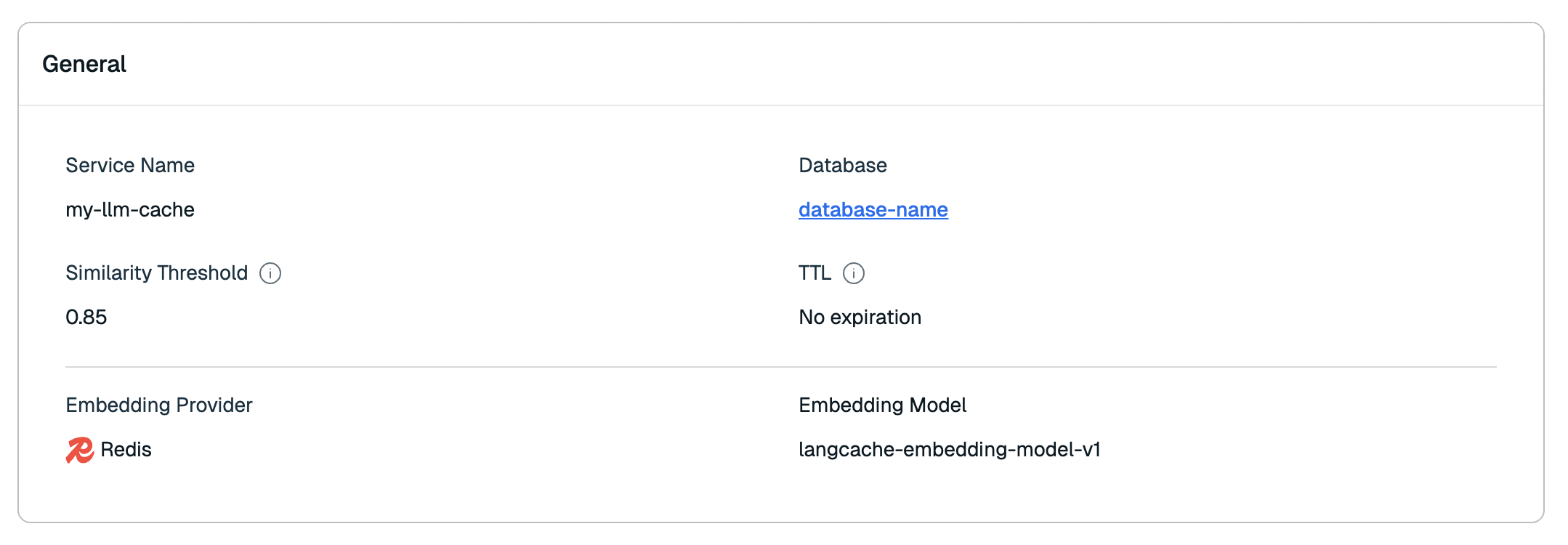Select the langcache-embedding-model-v1 model name
The width and height of the screenshot is (1568, 545).
click(x=949, y=450)
